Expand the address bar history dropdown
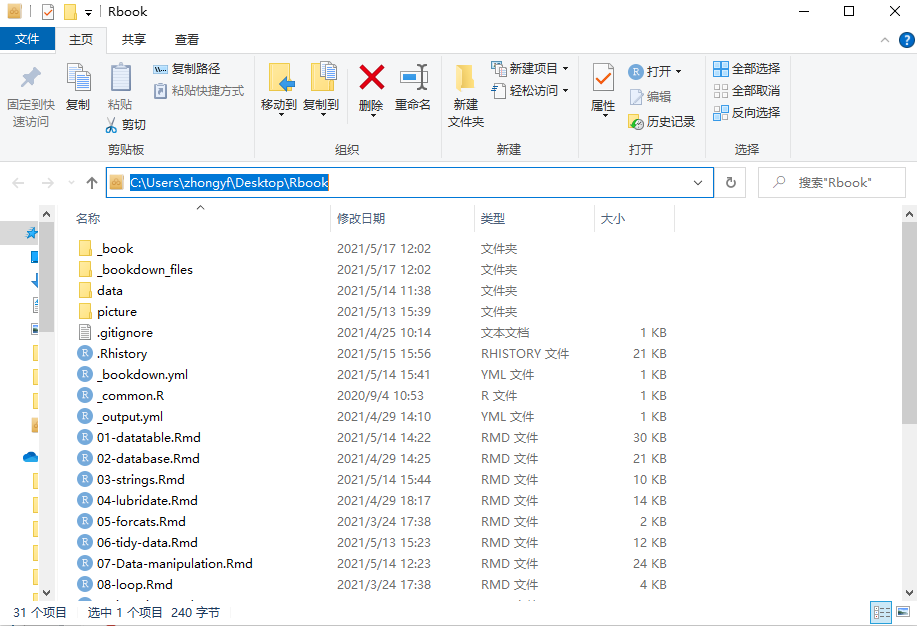This screenshot has width=917, height=626. [x=698, y=183]
